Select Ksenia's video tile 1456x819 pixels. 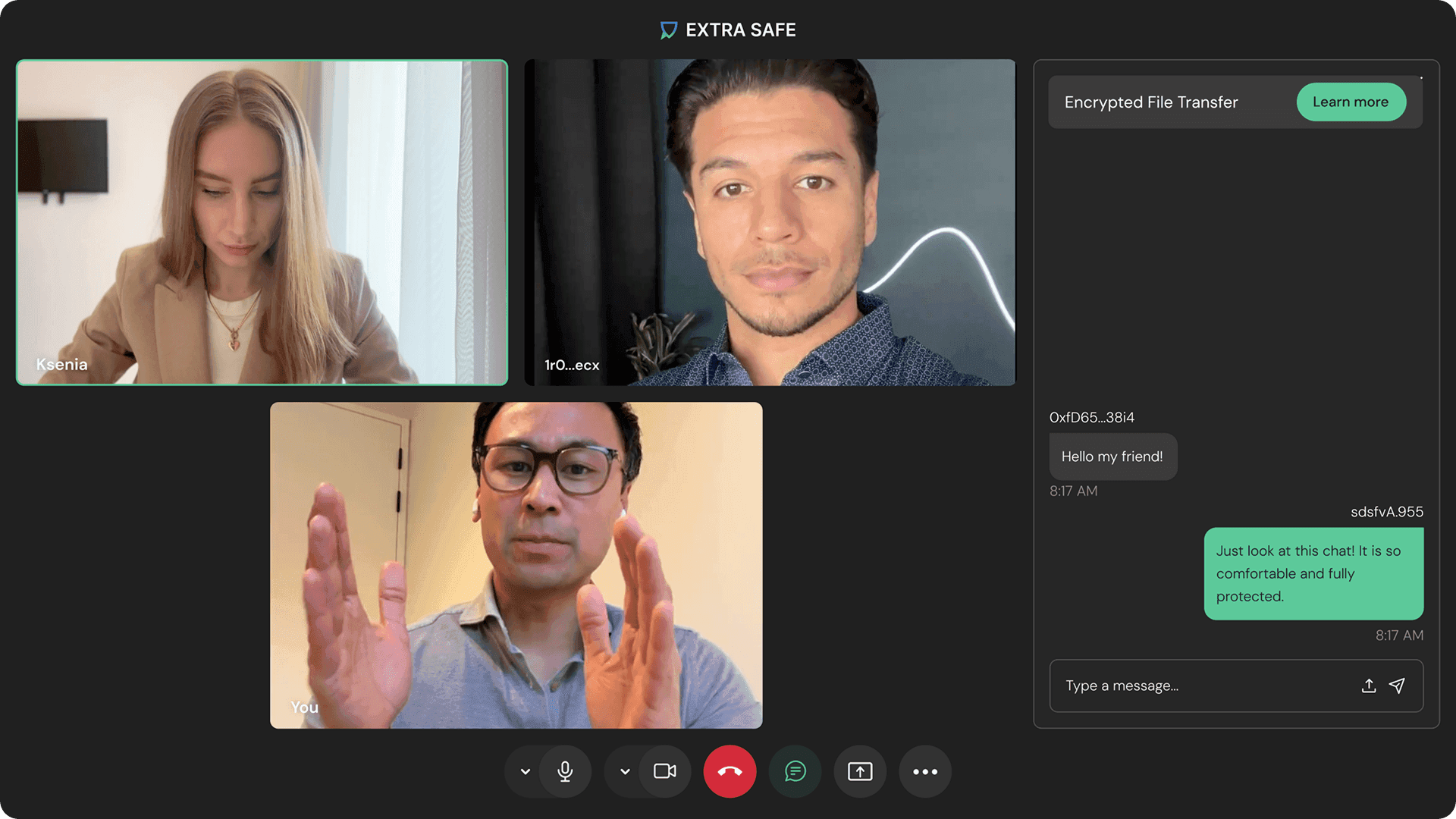(262, 222)
